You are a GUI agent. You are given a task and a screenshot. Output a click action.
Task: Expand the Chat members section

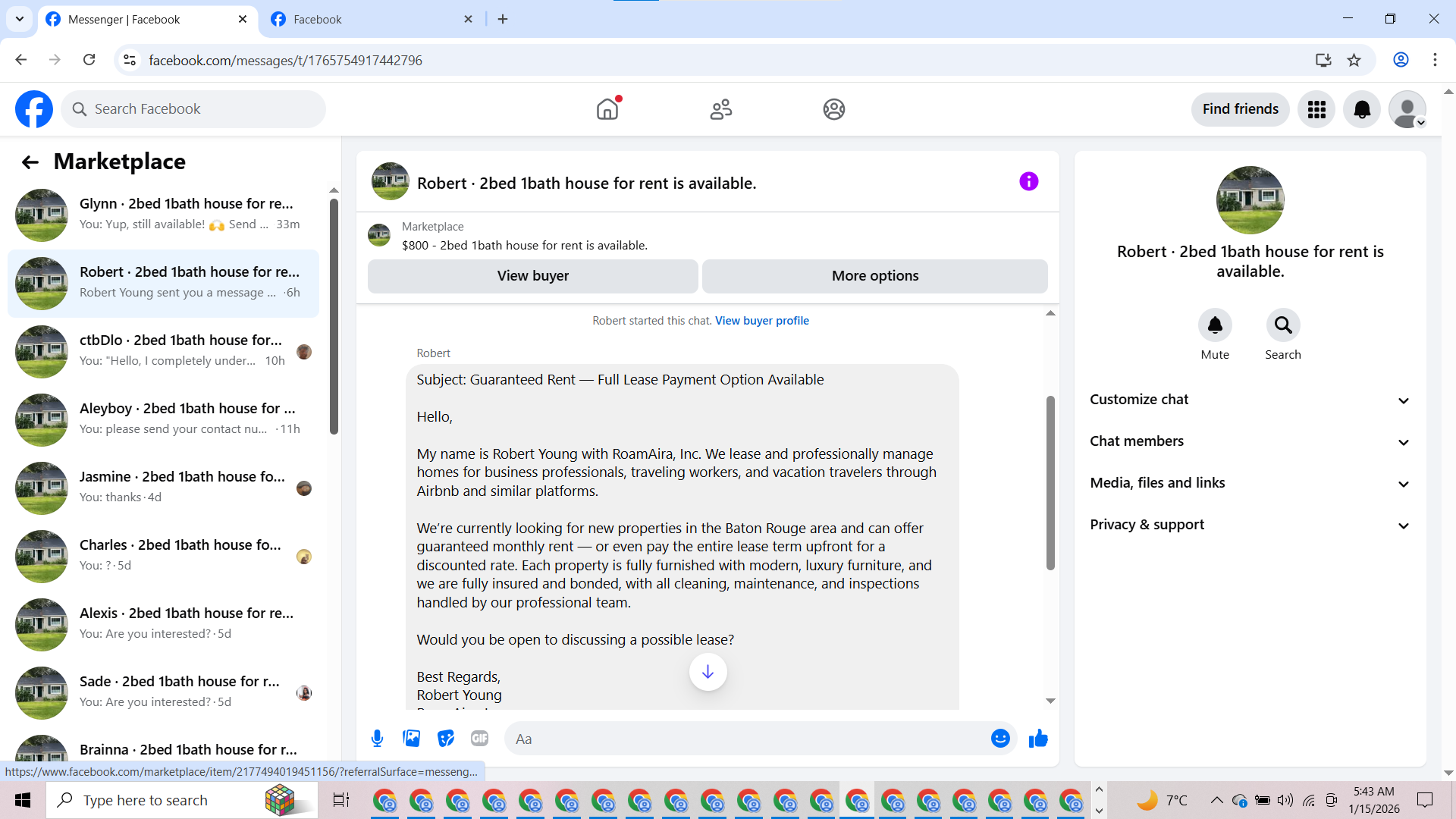1250,441
